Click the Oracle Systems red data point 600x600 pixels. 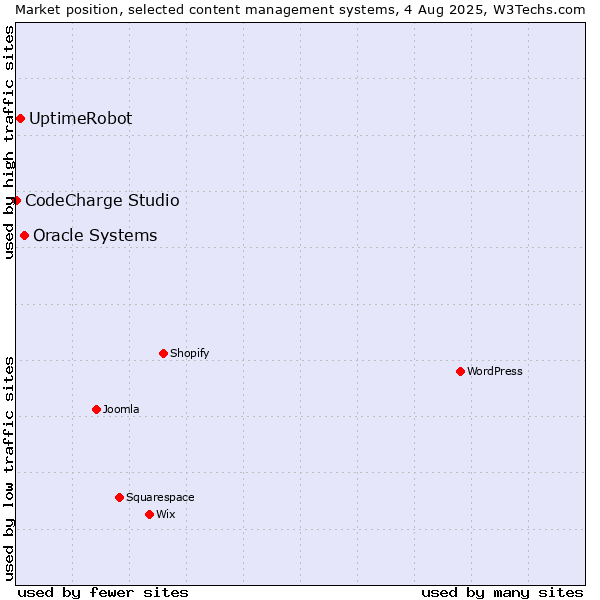(24, 235)
